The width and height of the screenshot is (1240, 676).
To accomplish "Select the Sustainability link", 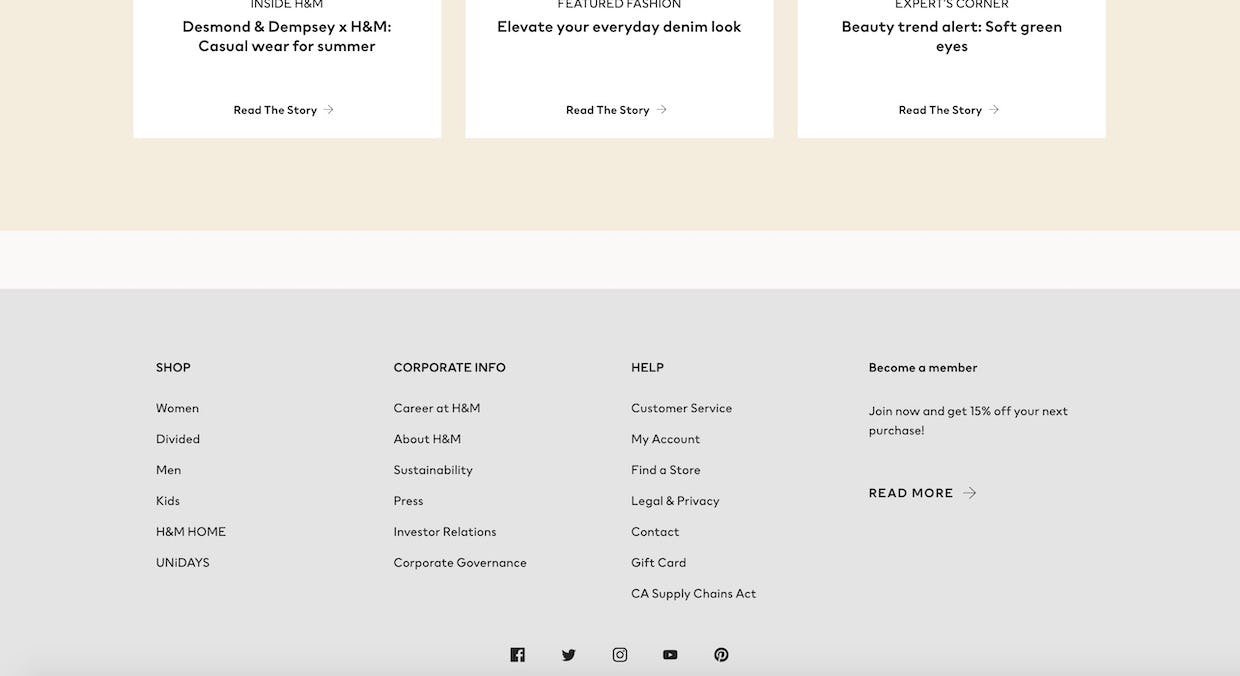I will coord(433,470).
